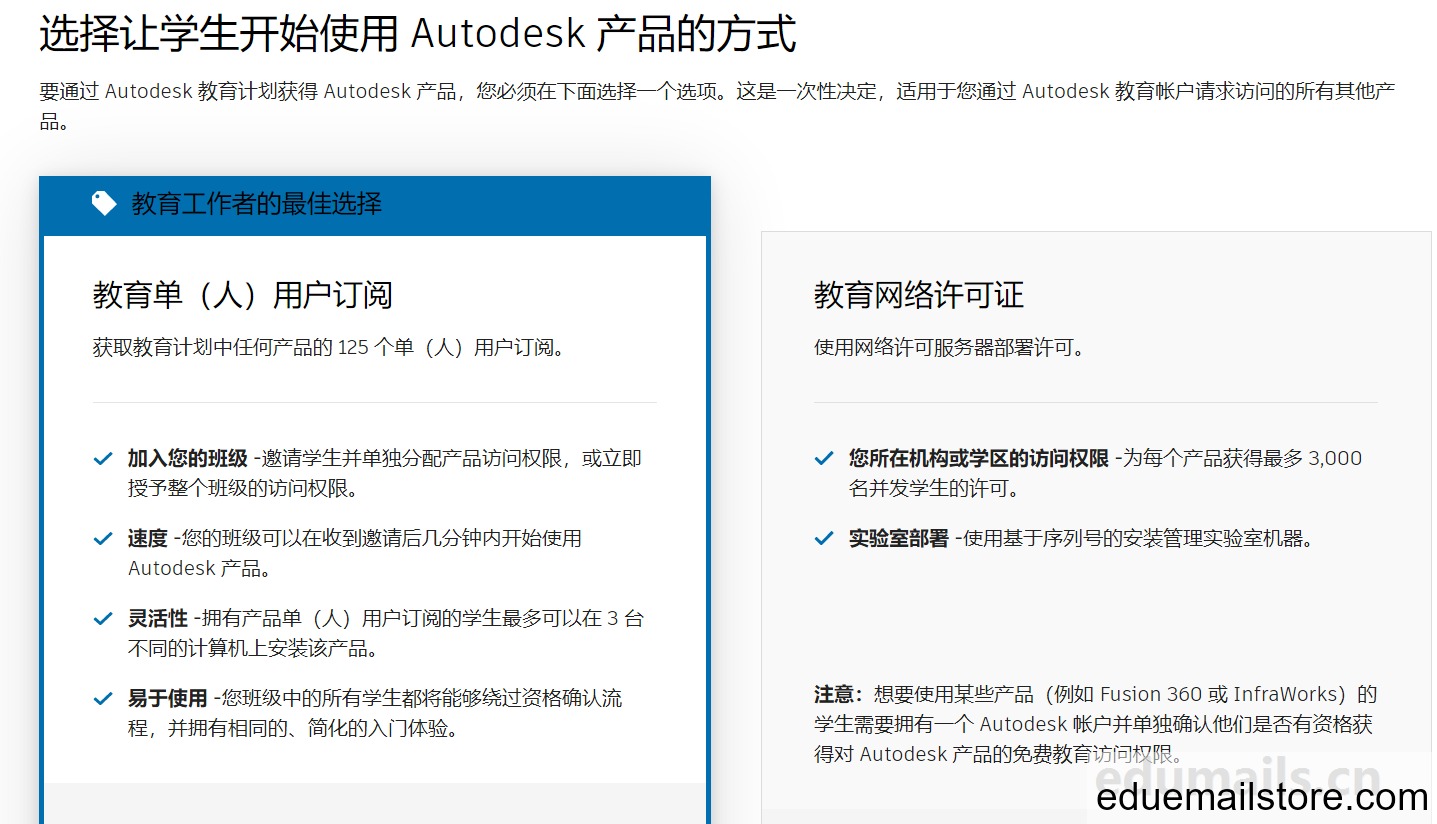1437x824 pixels.
Task: Click the text 授予整个班级的访问权限
Action: 243,489
